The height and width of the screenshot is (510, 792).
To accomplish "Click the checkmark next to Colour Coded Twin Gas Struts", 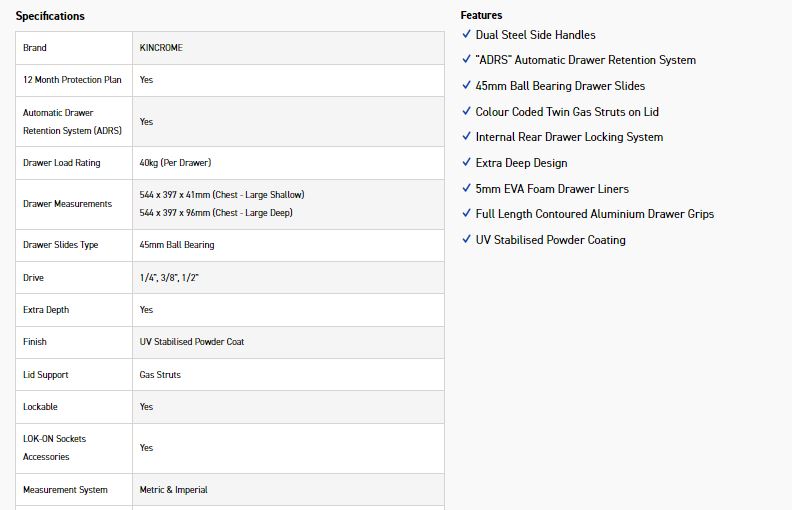I will click(x=466, y=111).
